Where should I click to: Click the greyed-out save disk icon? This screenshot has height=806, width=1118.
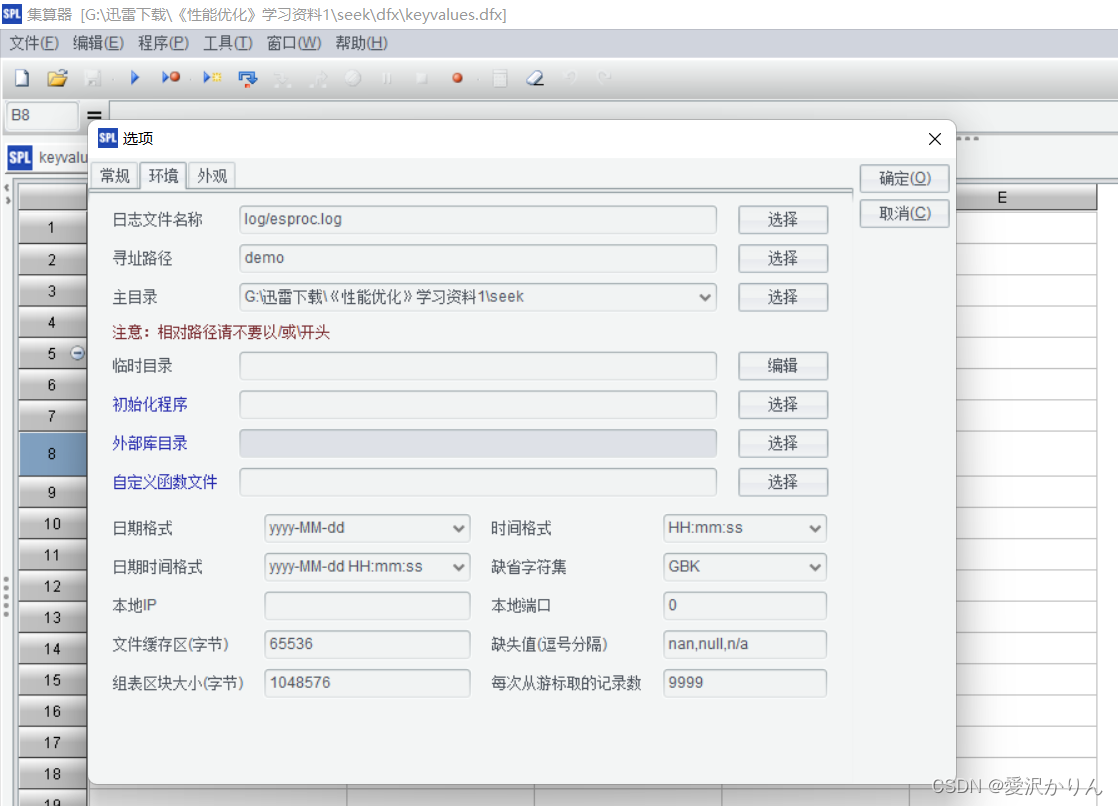pyautogui.click(x=93, y=78)
